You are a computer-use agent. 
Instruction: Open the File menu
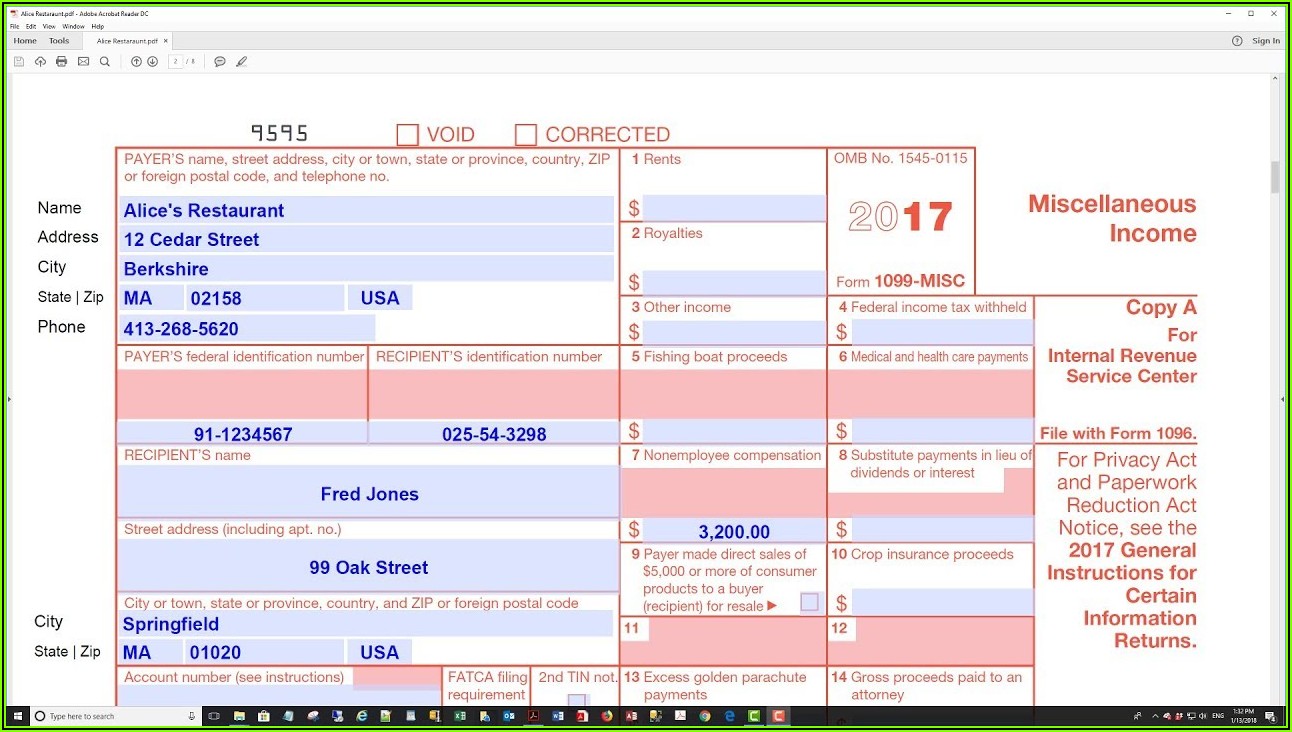[x=15, y=26]
